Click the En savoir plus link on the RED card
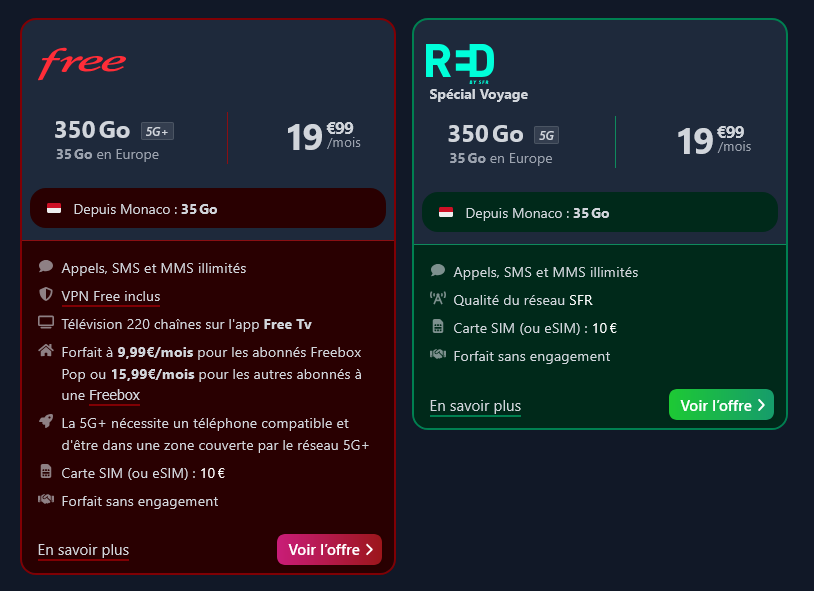Image resolution: width=814 pixels, height=591 pixels. point(475,406)
